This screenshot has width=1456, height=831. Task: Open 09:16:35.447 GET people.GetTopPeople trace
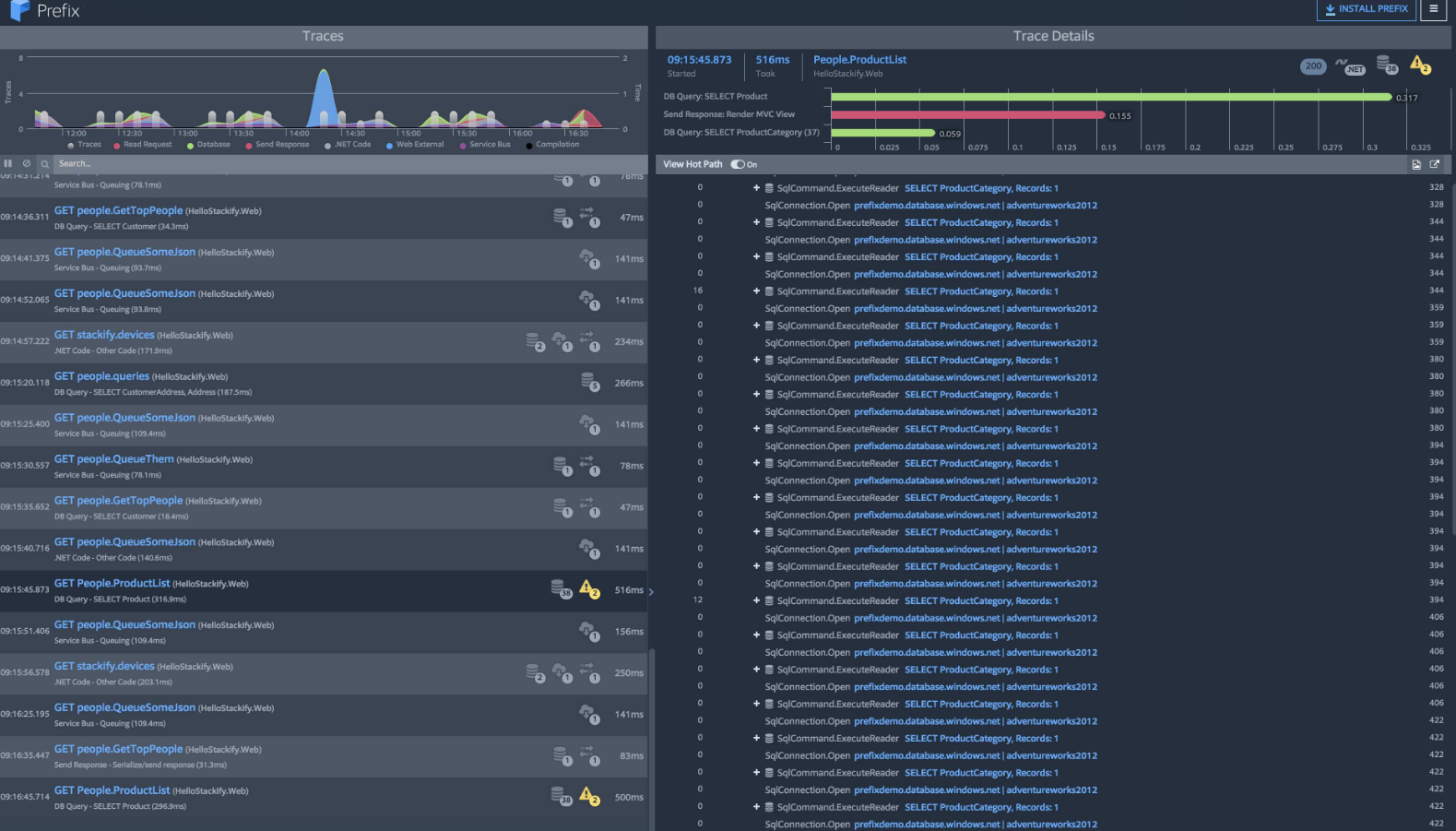point(324,755)
